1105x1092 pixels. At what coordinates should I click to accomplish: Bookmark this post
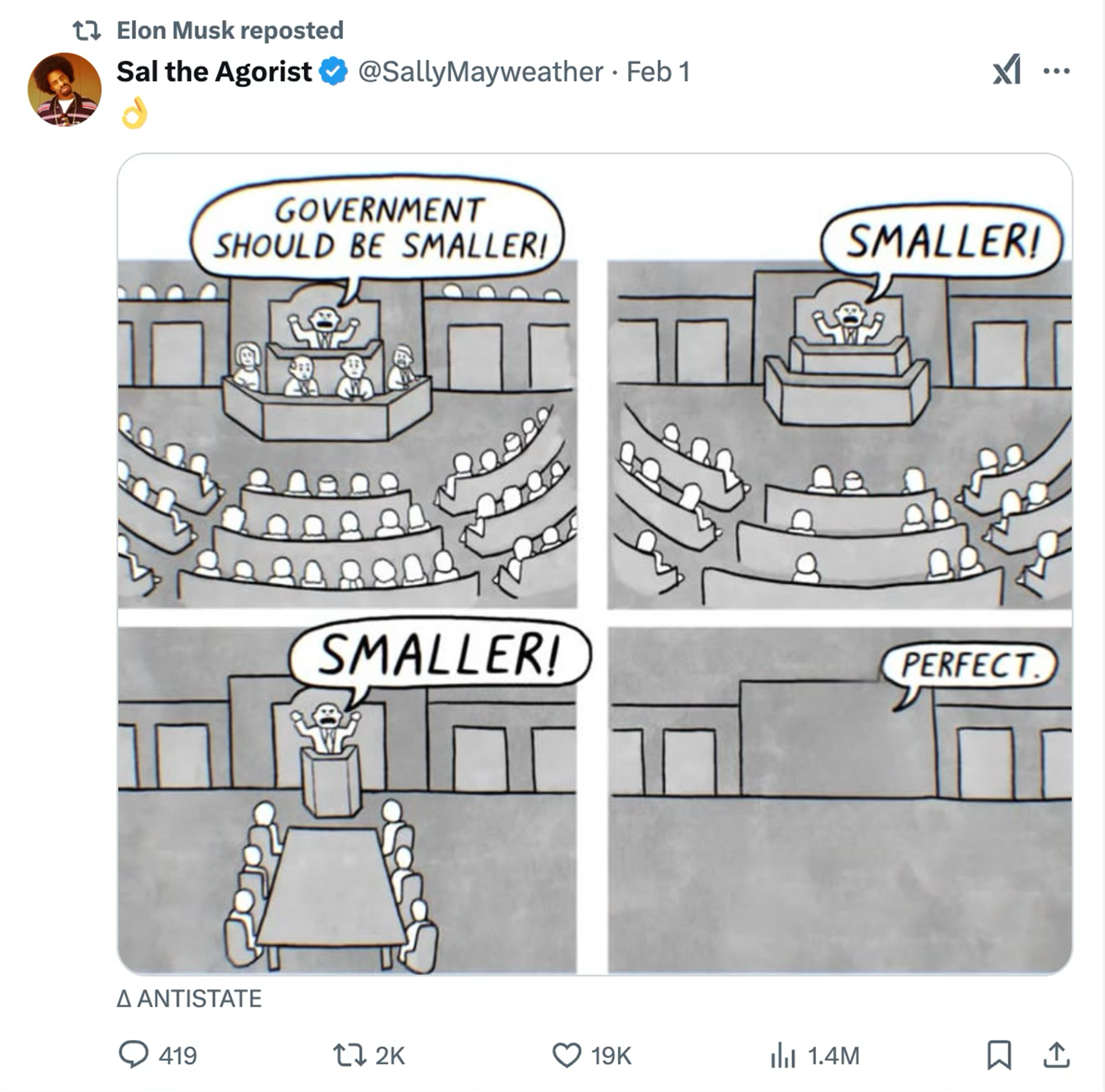(999, 1055)
